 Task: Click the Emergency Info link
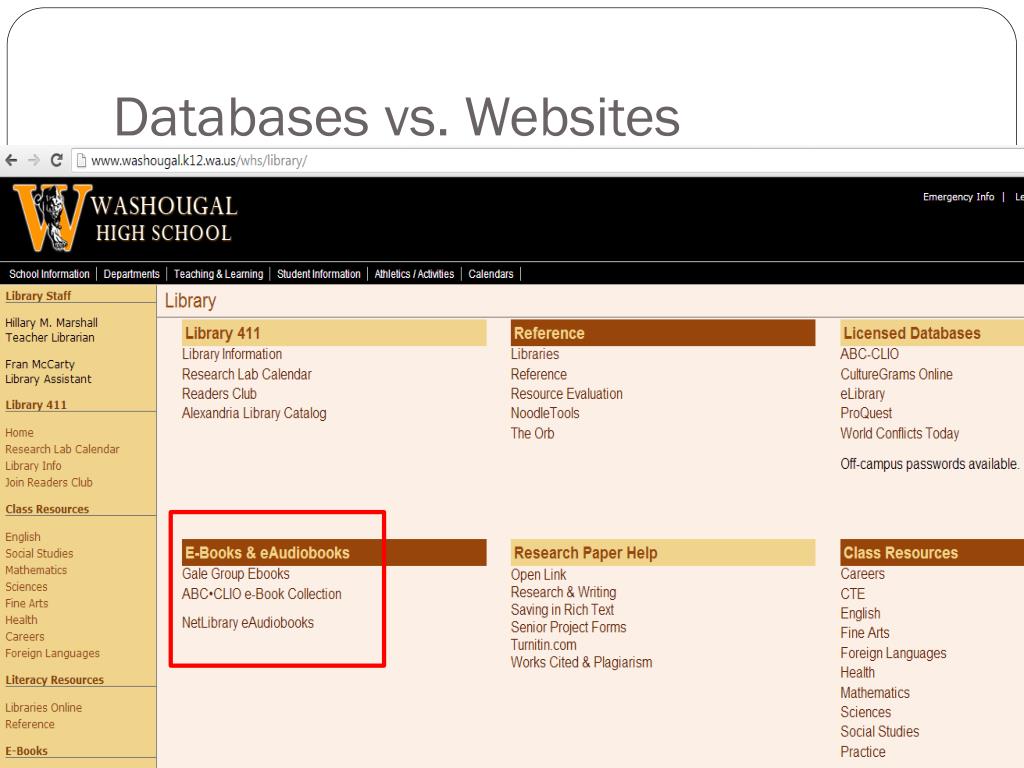click(958, 197)
